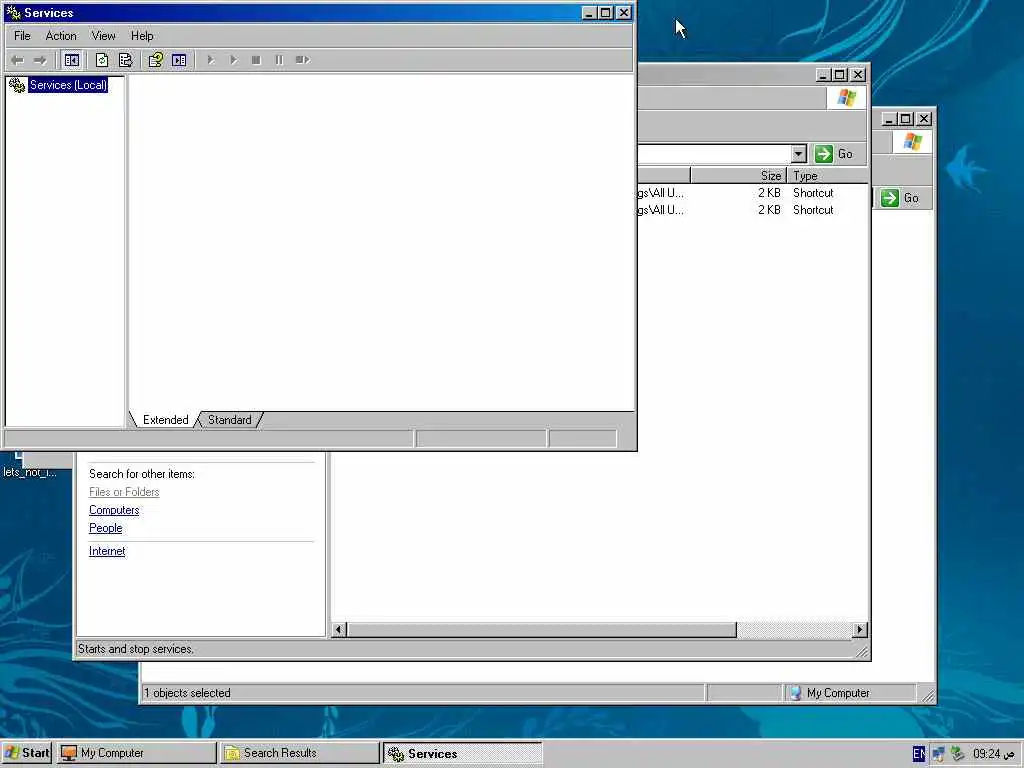Screen dimensions: 1024x768
Task: Click the horizontal scrollbar right arrow
Action: [x=859, y=630]
